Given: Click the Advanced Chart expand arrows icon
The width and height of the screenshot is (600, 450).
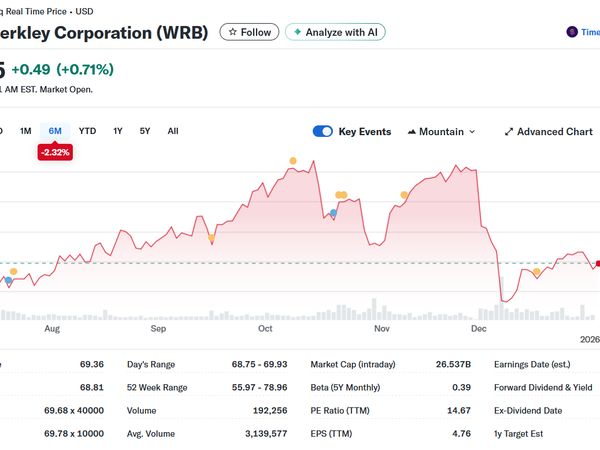Looking at the screenshot, I should click(x=508, y=131).
